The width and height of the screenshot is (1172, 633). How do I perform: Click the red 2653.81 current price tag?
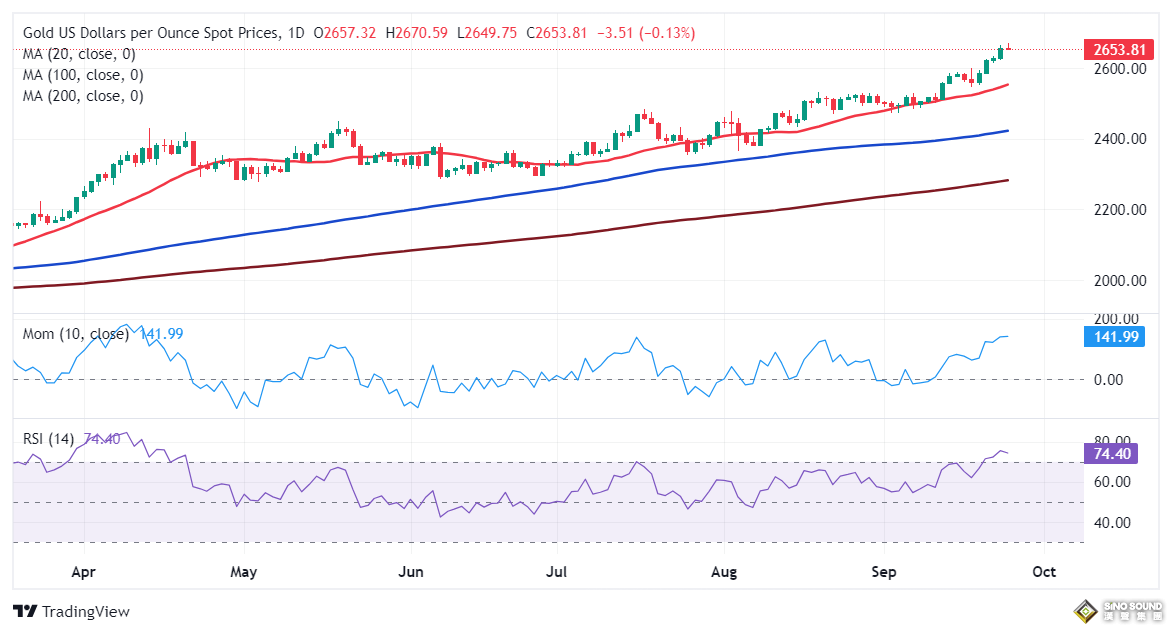[x=1114, y=50]
